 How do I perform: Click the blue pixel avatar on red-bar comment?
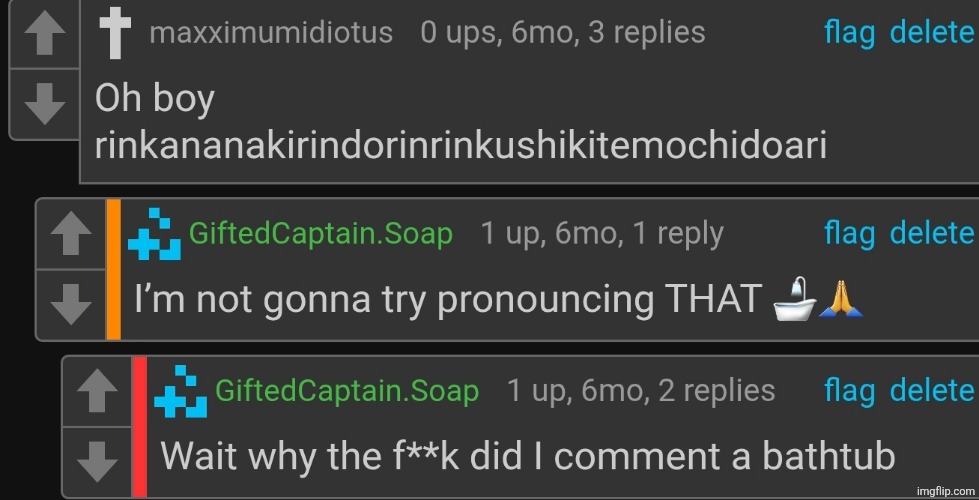180,391
